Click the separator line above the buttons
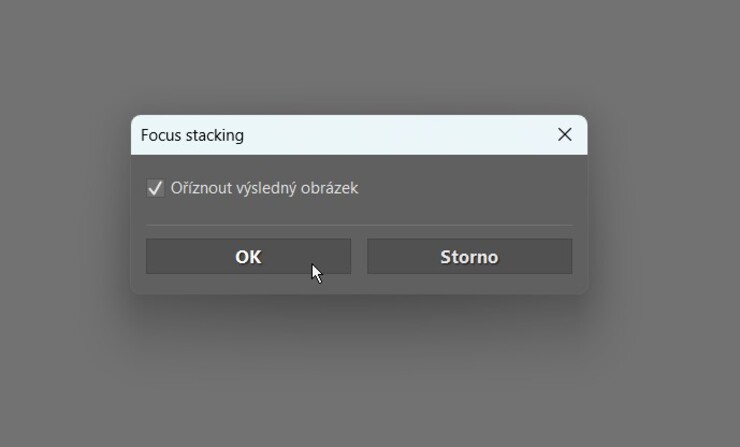 359,225
